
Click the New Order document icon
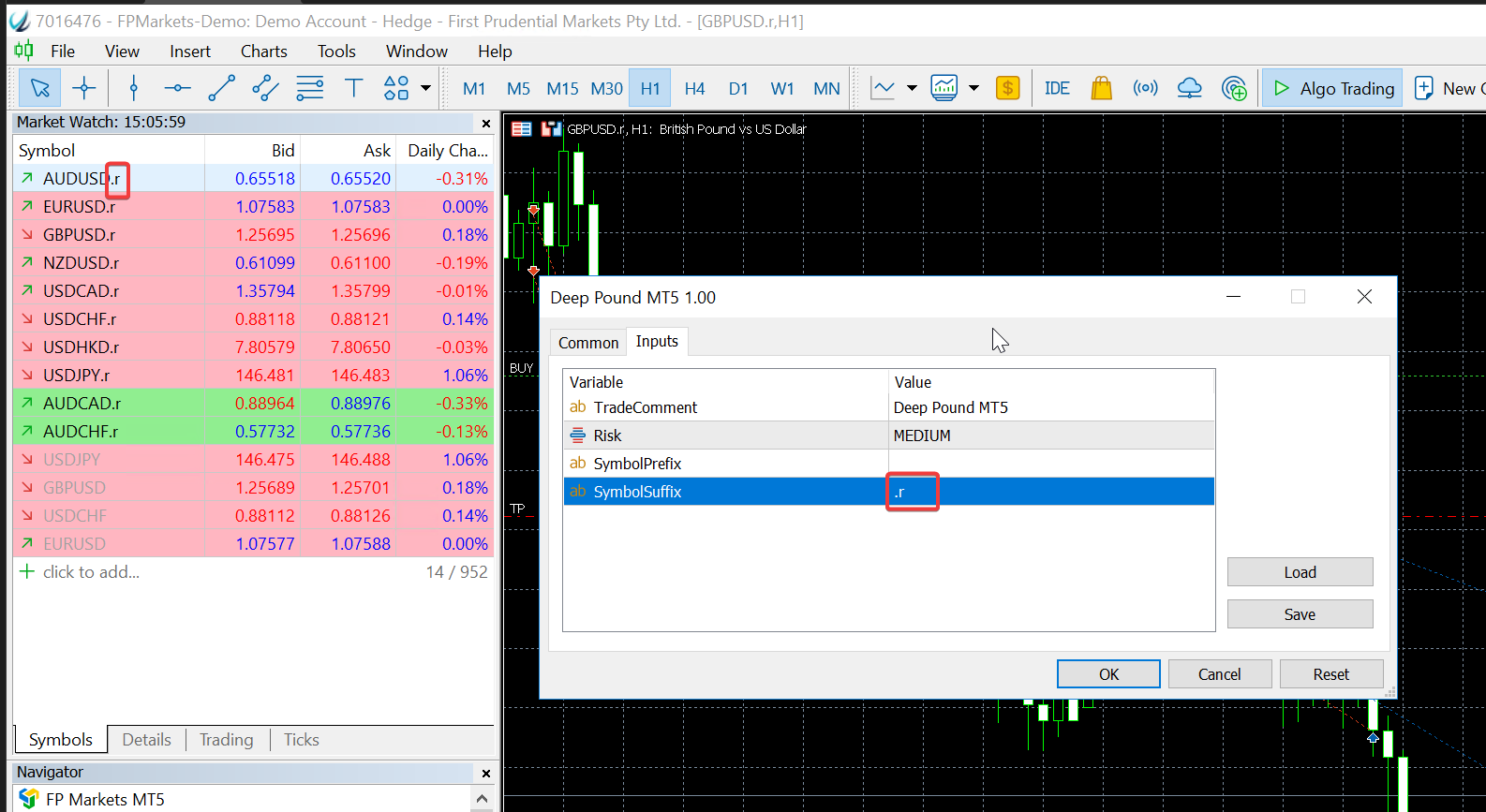click(x=1423, y=88)
